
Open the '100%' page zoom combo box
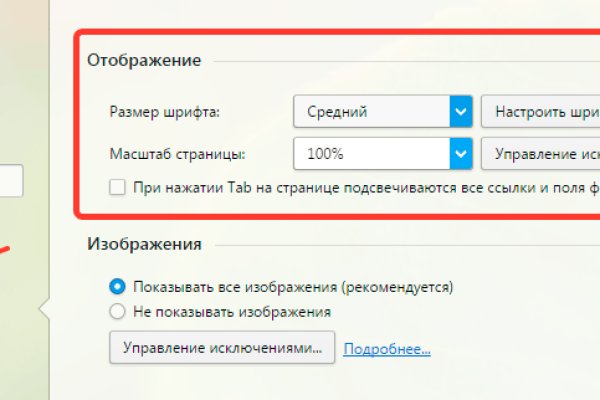coord(372,154)
